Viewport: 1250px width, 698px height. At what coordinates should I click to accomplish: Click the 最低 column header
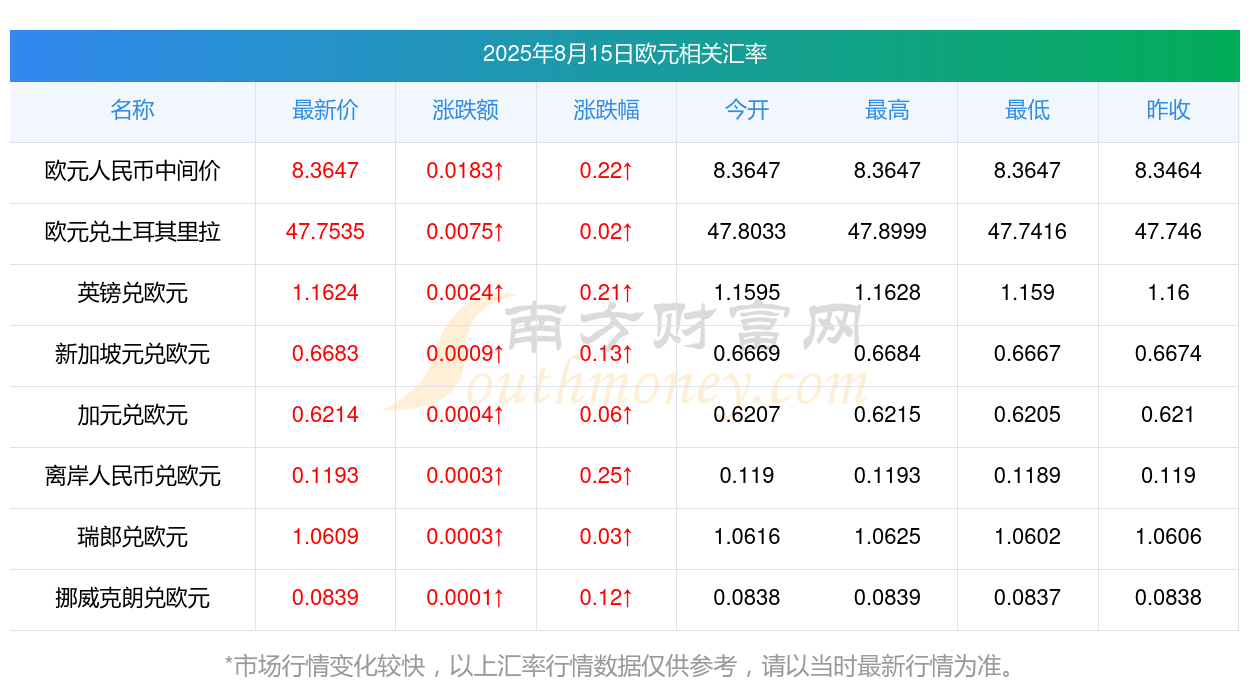[x=1027, y=110]
